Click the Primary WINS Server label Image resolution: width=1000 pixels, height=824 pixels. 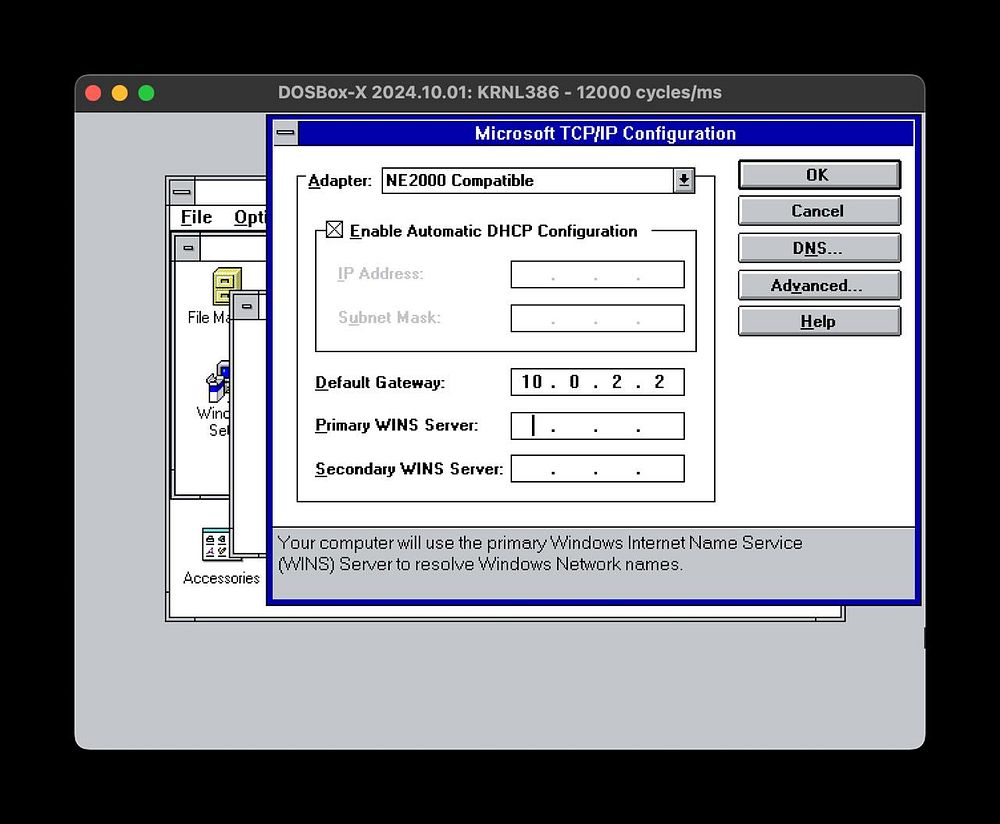[397, 425]
